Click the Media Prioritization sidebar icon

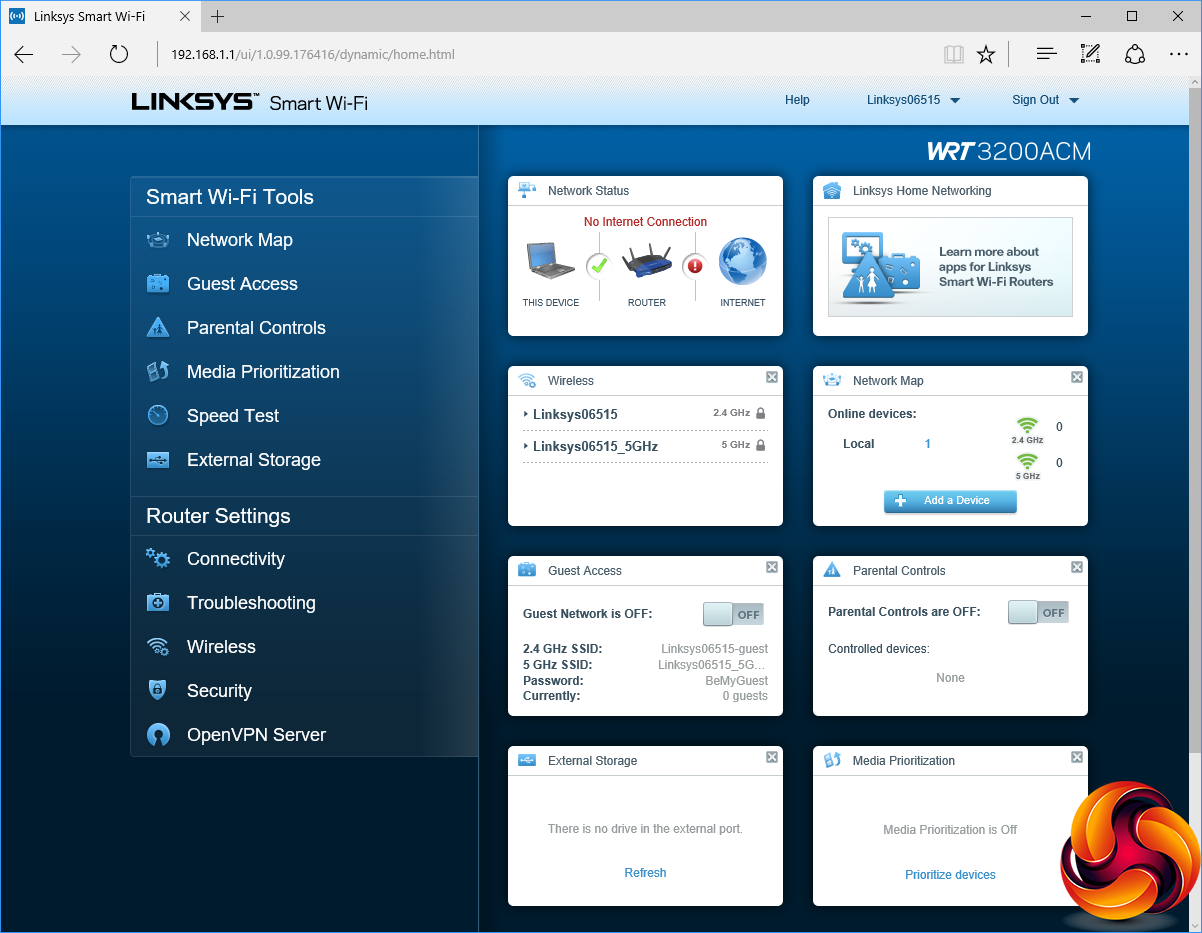[158, 372]
